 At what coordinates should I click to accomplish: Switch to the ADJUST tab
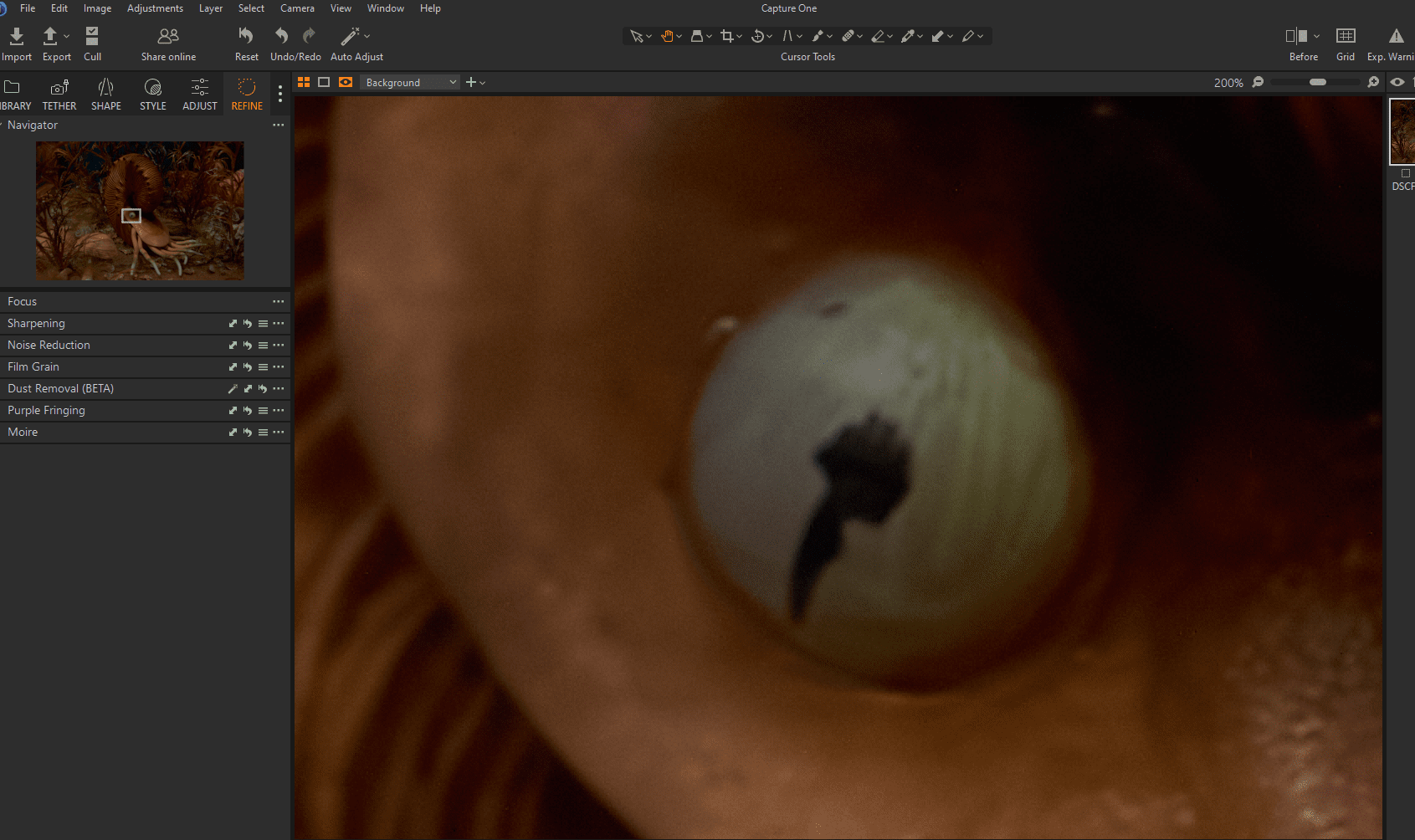[200, 95]
